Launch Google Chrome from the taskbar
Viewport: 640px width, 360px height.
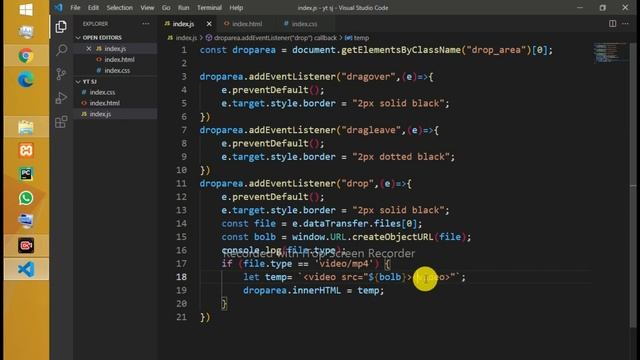pyautogui.click(x=26, y=56)
